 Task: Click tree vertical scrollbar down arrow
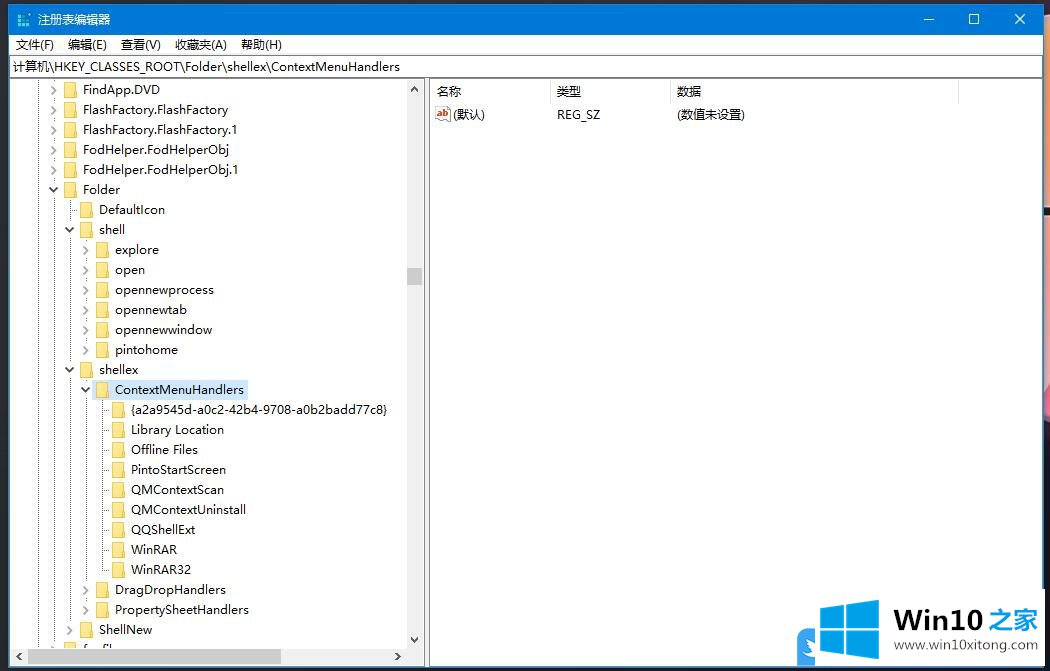(x=415, y=640)
